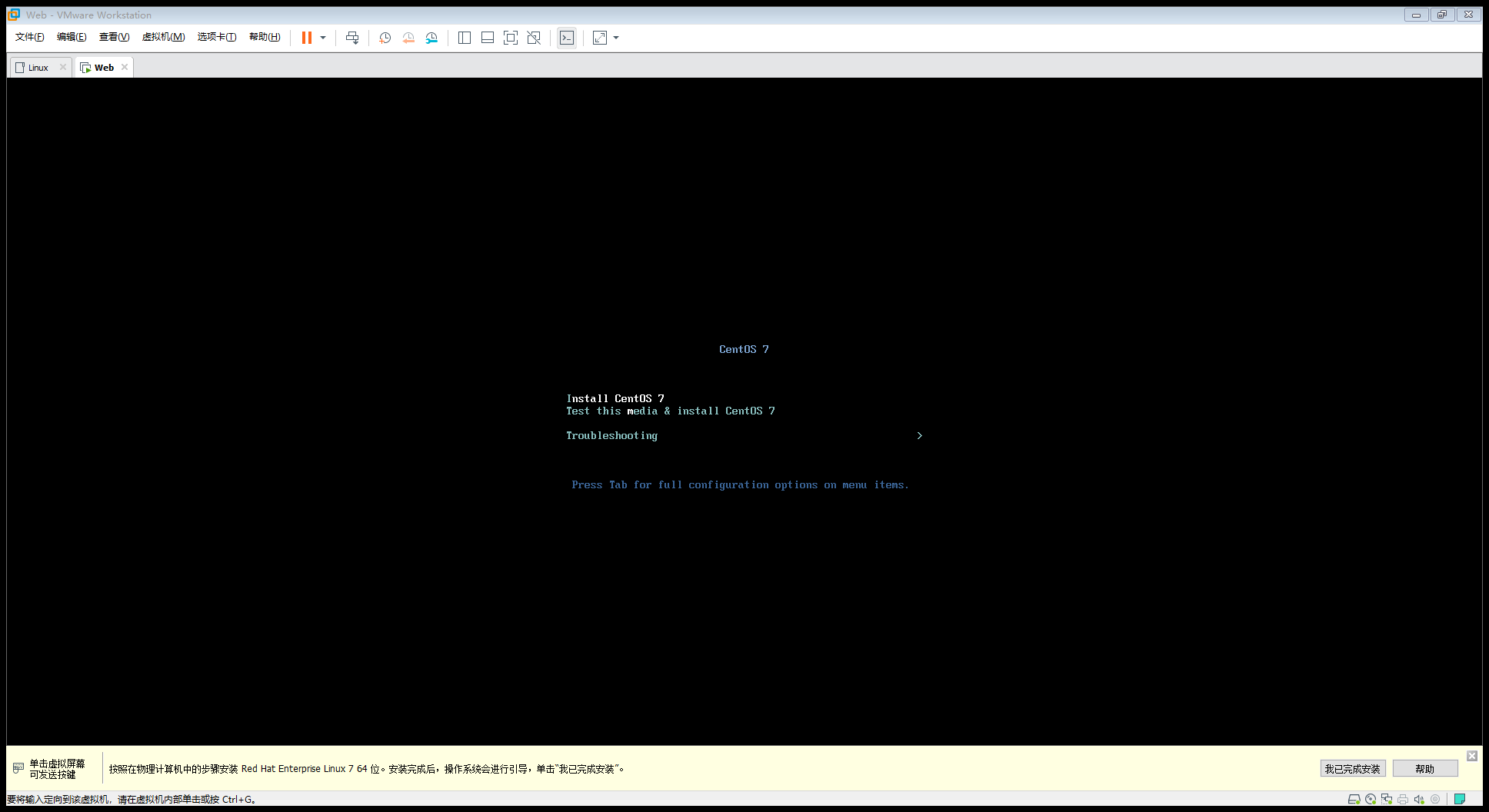Toggle the thumbnail bar icon
Image resolution: width=1489 pixels, height=812 pixels.
[488, 38]
